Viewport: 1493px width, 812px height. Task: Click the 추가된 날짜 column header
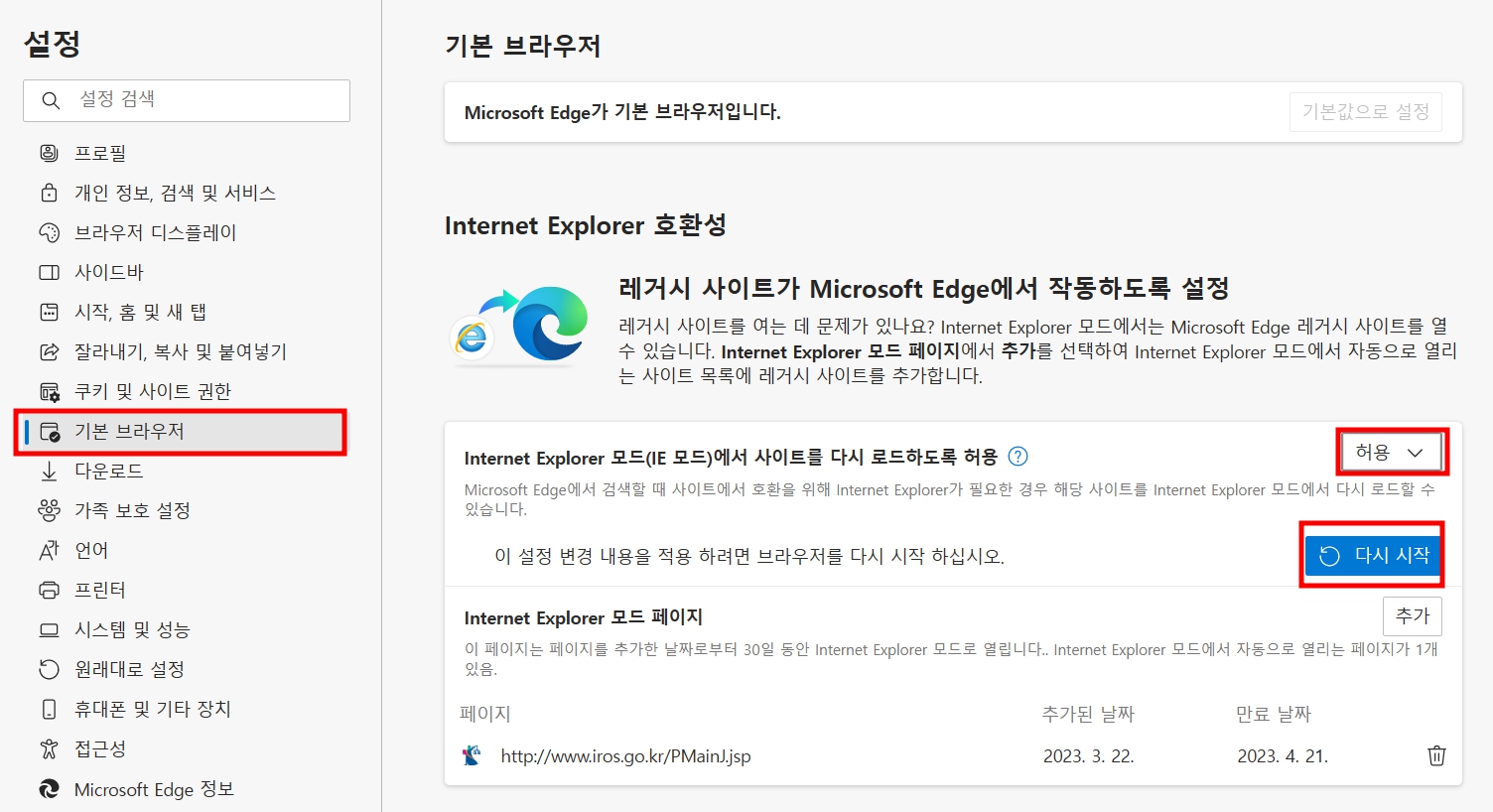click(x=1088, y=714)
